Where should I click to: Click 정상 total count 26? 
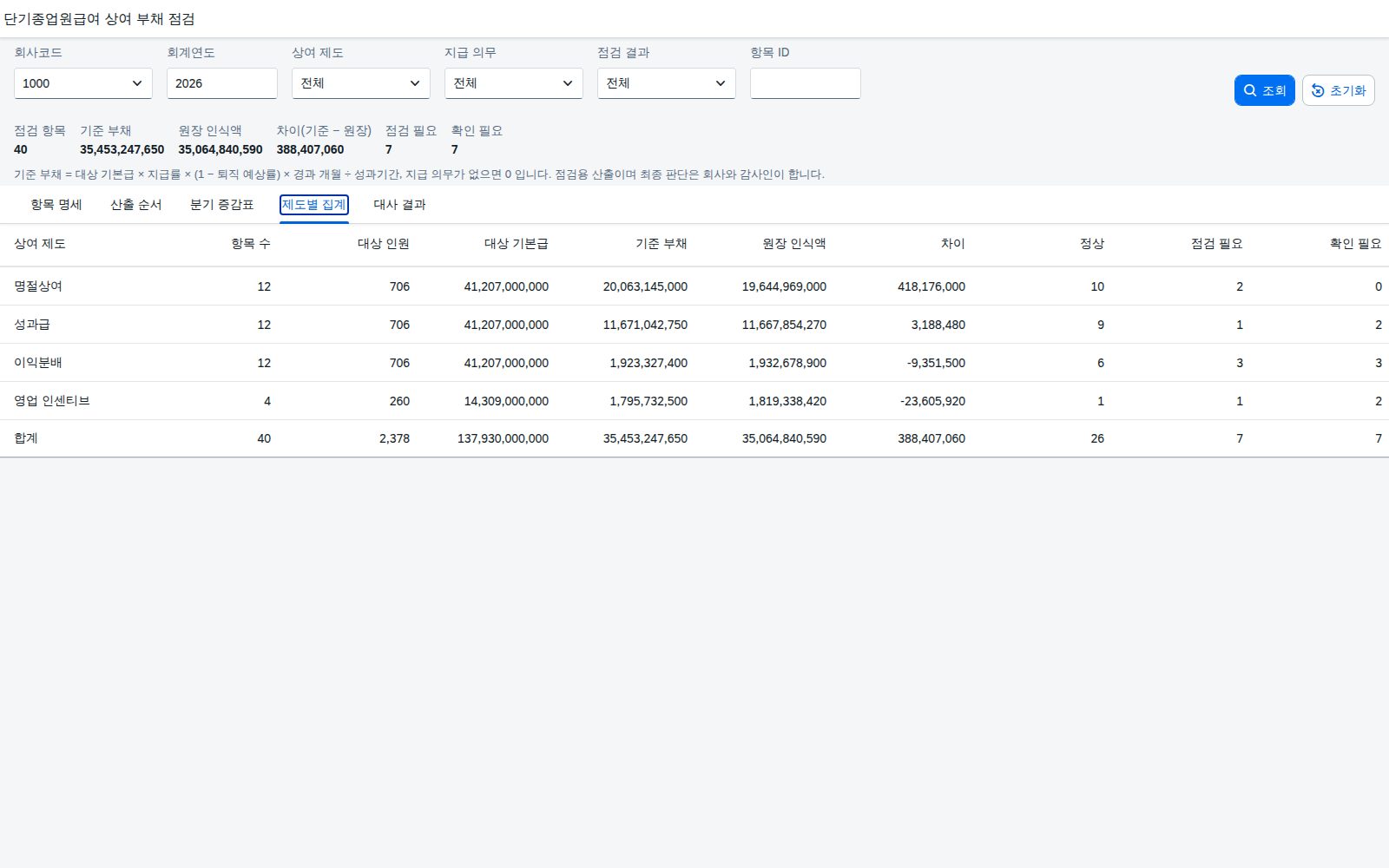click(1097, 438)
